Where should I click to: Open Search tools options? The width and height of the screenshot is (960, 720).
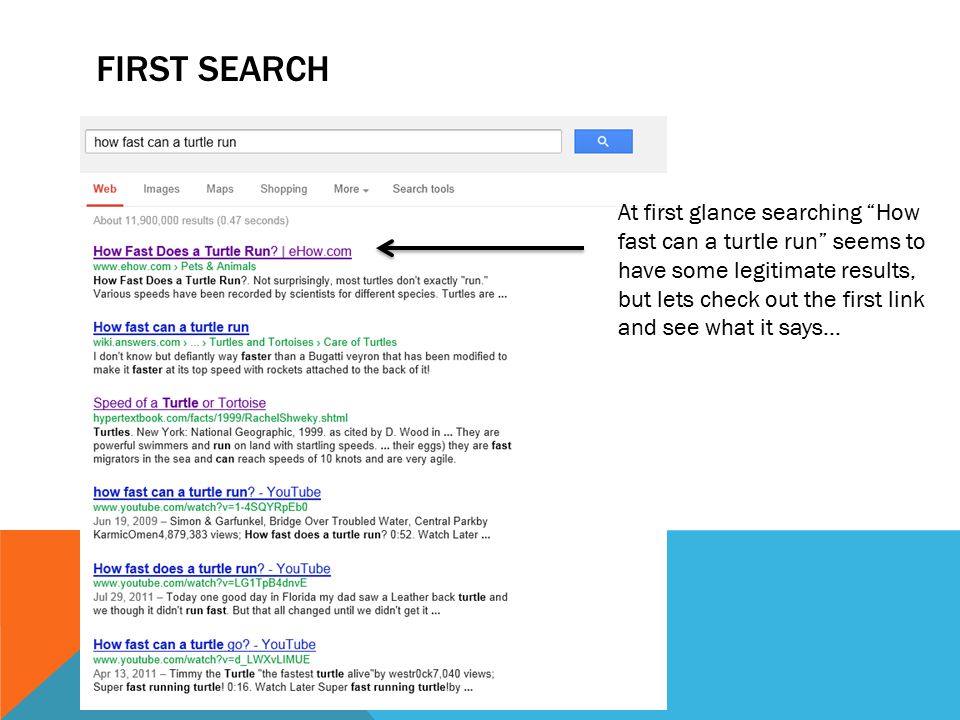point(423,189)
